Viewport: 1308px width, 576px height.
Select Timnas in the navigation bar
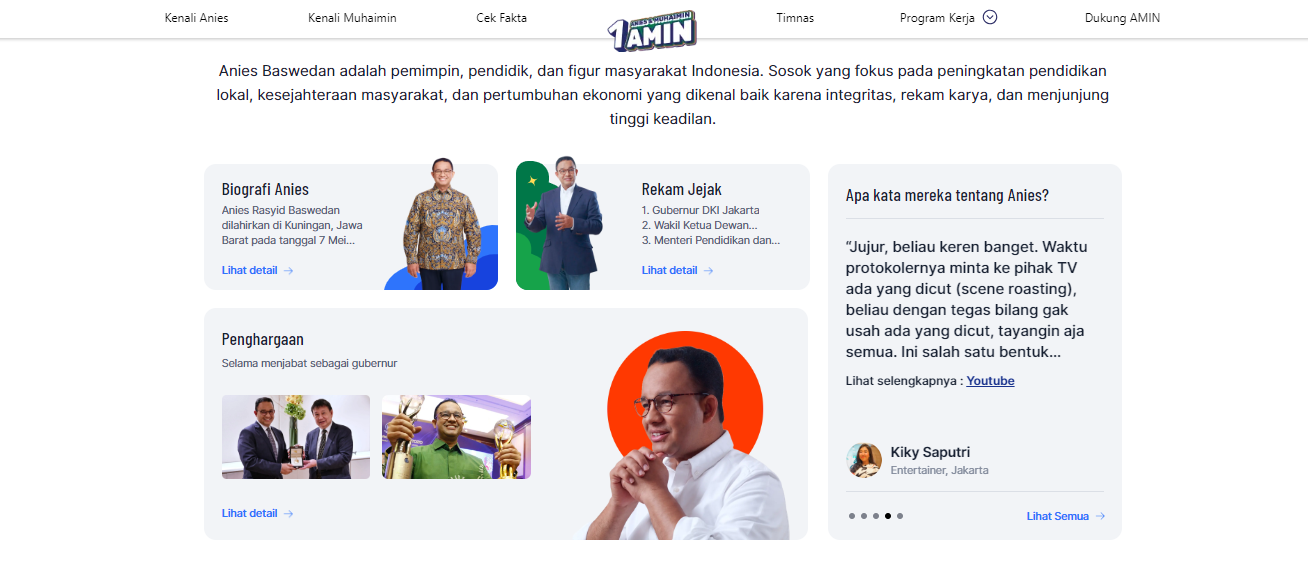[795, 18]
